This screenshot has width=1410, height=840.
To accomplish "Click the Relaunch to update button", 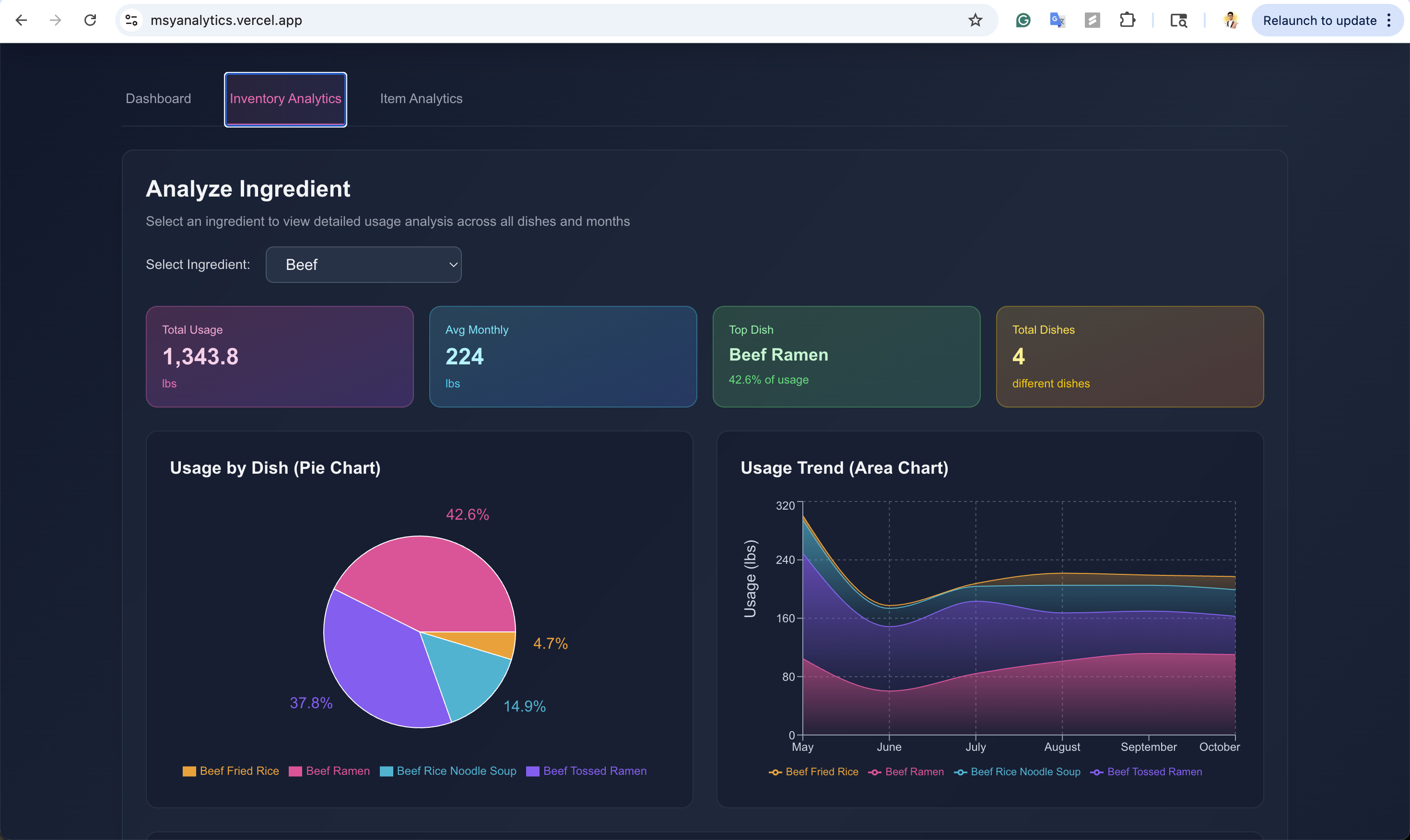I will click(x=1319, y=21).
